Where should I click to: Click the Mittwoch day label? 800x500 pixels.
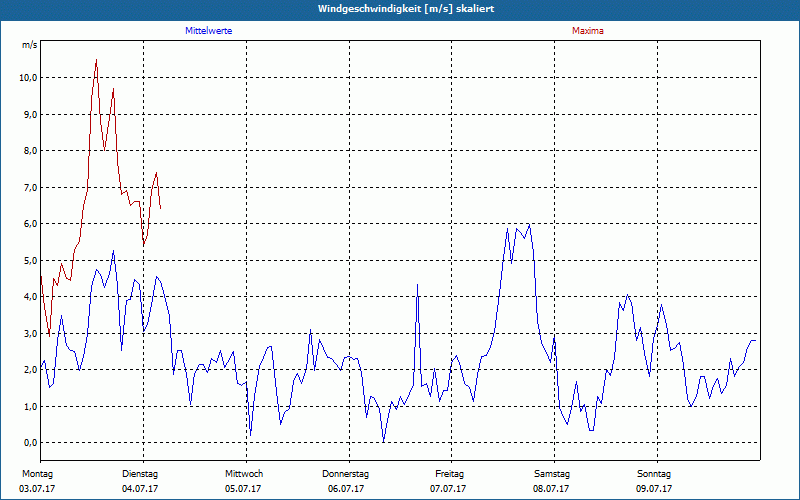(x=244, y=474)
